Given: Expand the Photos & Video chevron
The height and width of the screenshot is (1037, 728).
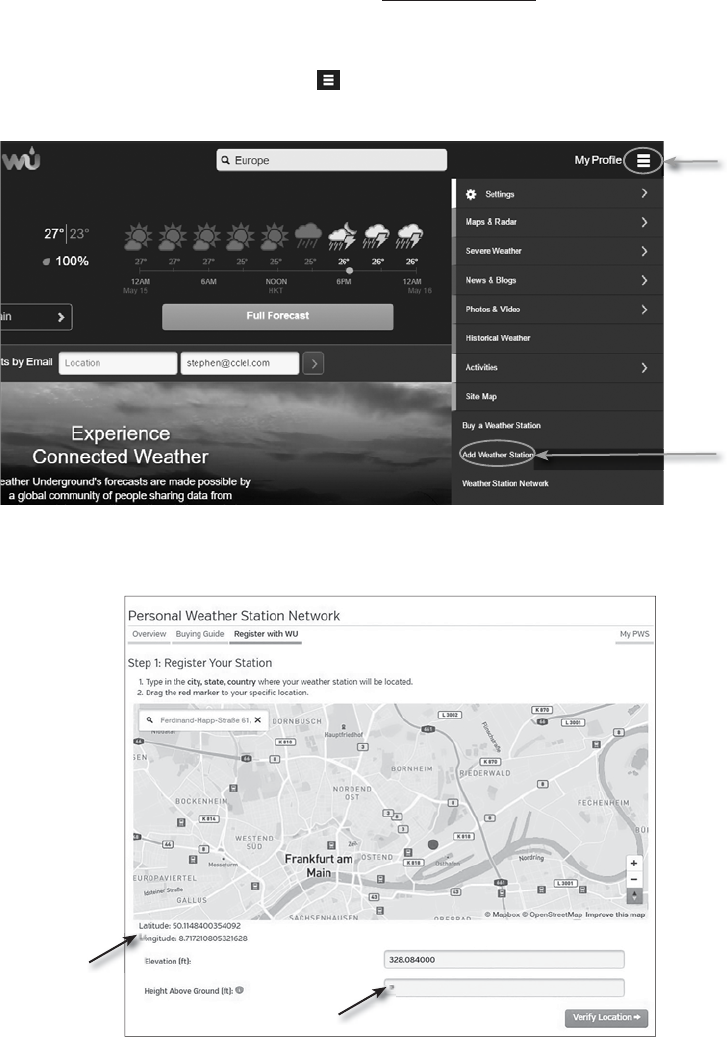Looking at the screenshot, I should (644, 310).
